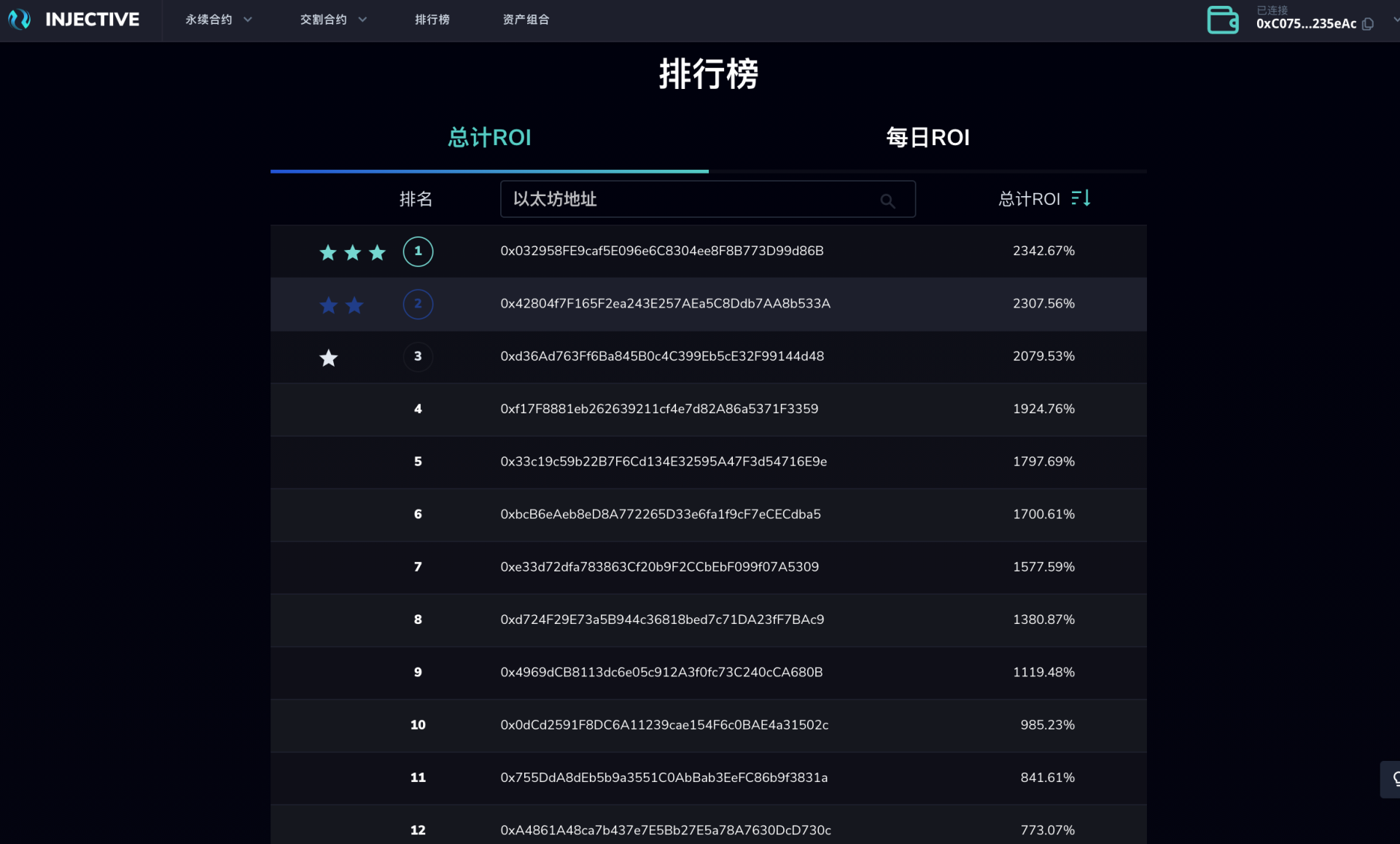The image size is (1400, 844).
Task: Open the 排行榜 page from the navbar
Action: [432, 20]
